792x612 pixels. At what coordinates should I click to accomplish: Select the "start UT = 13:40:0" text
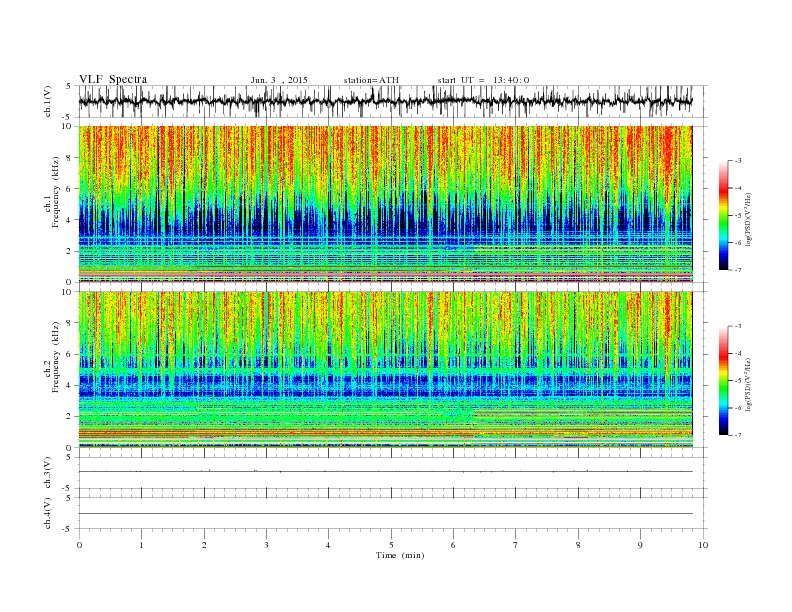pyautogui.click(x=483, y=80)
